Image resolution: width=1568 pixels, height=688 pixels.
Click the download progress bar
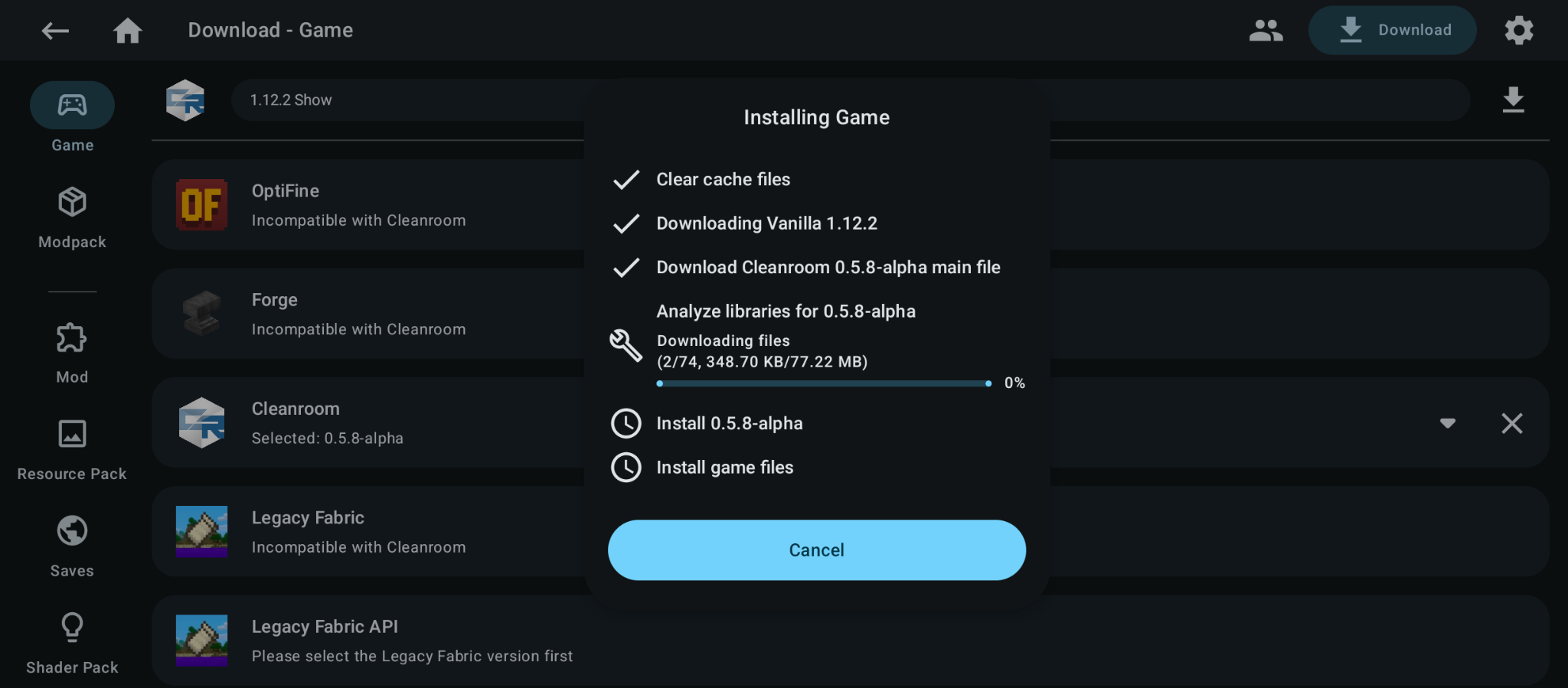[x=825, y=383]
